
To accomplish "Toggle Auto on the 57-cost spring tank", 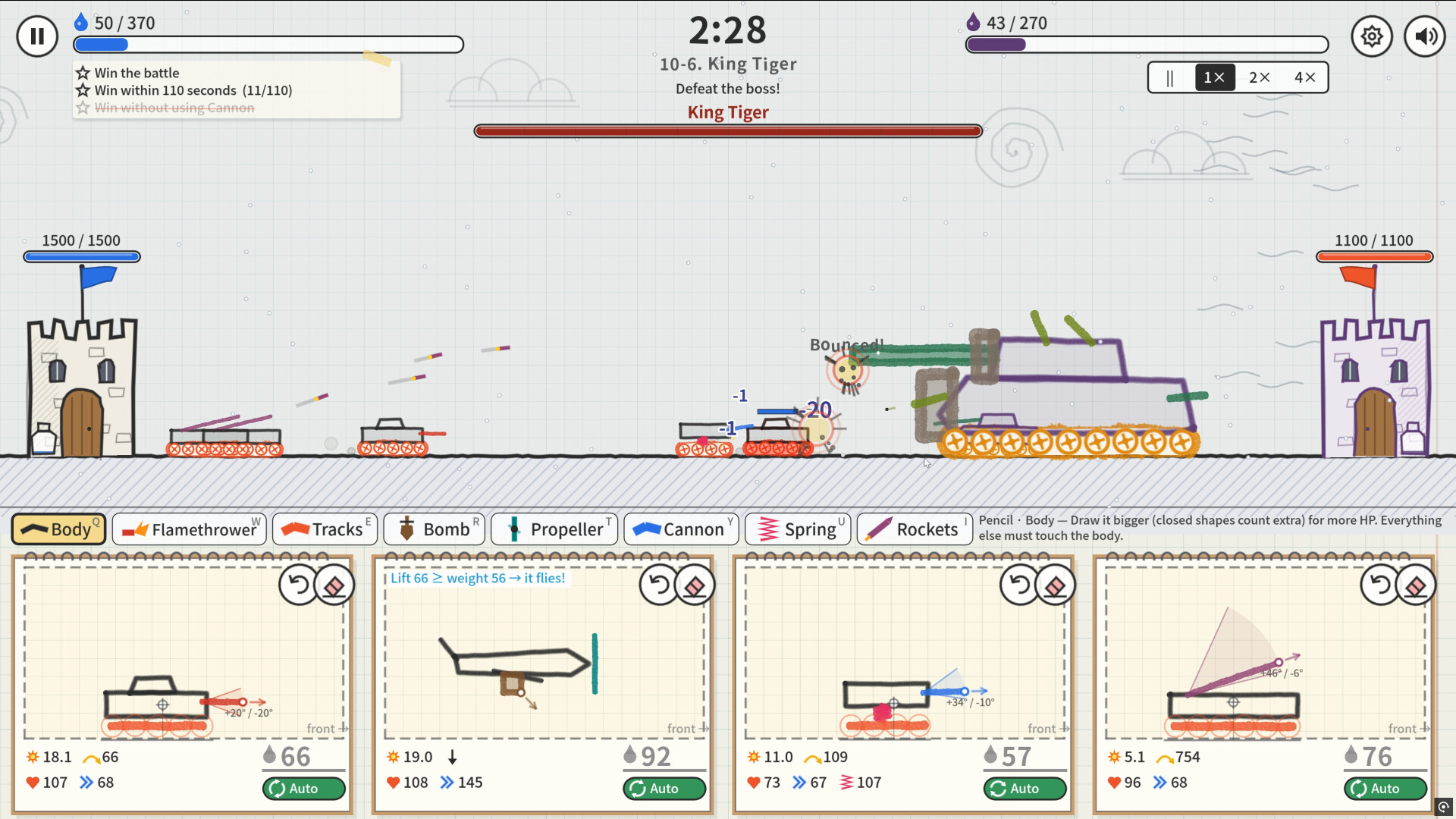I will [1025, 789].
